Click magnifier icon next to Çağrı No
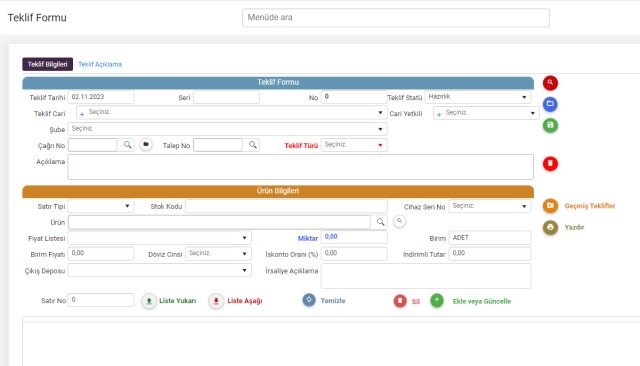This screenshot has width=640, height=366. [127, 145]
